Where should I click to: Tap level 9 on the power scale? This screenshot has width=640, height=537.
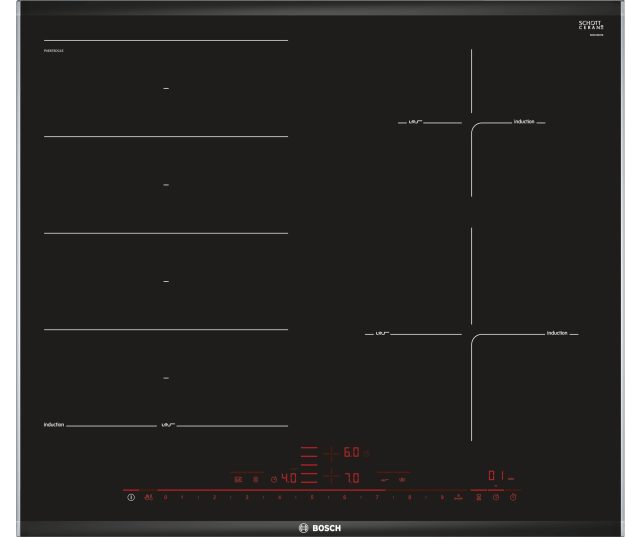[441, 497]
